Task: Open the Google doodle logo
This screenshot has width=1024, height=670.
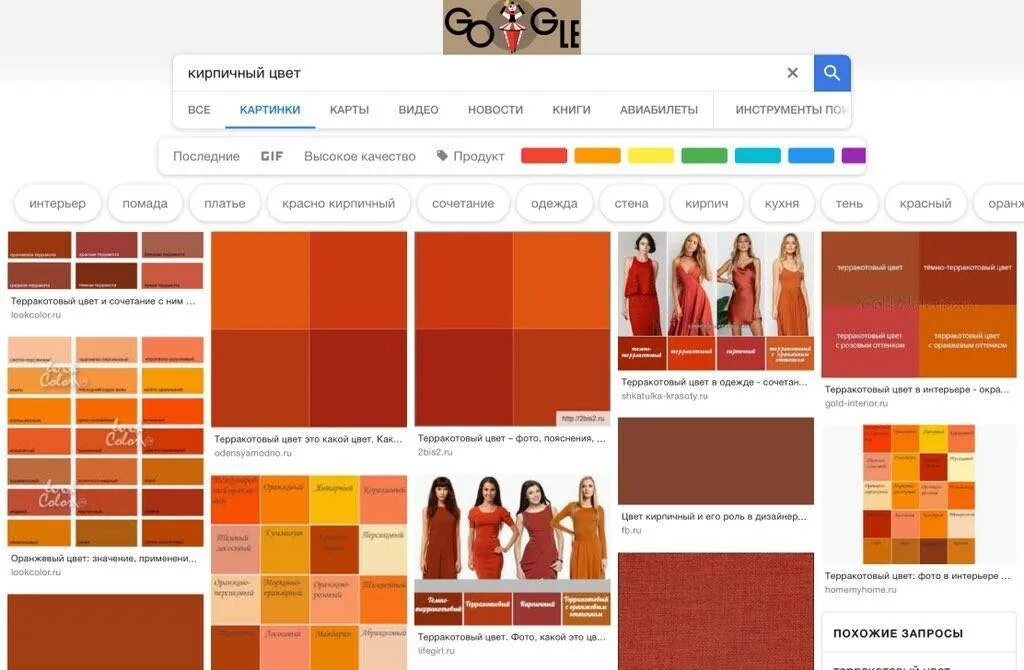Action: click(511, 27)
